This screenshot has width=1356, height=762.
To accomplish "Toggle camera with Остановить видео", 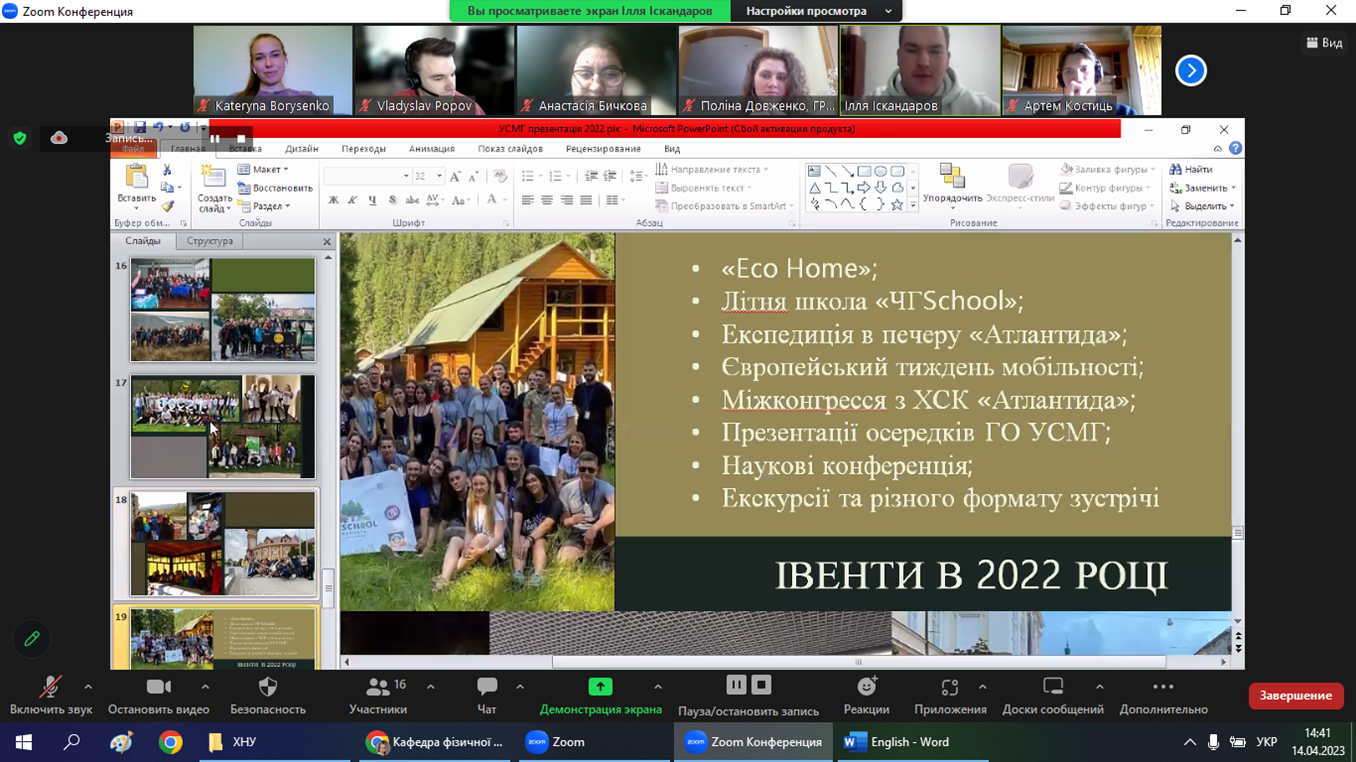I will [x=158, y=688].
